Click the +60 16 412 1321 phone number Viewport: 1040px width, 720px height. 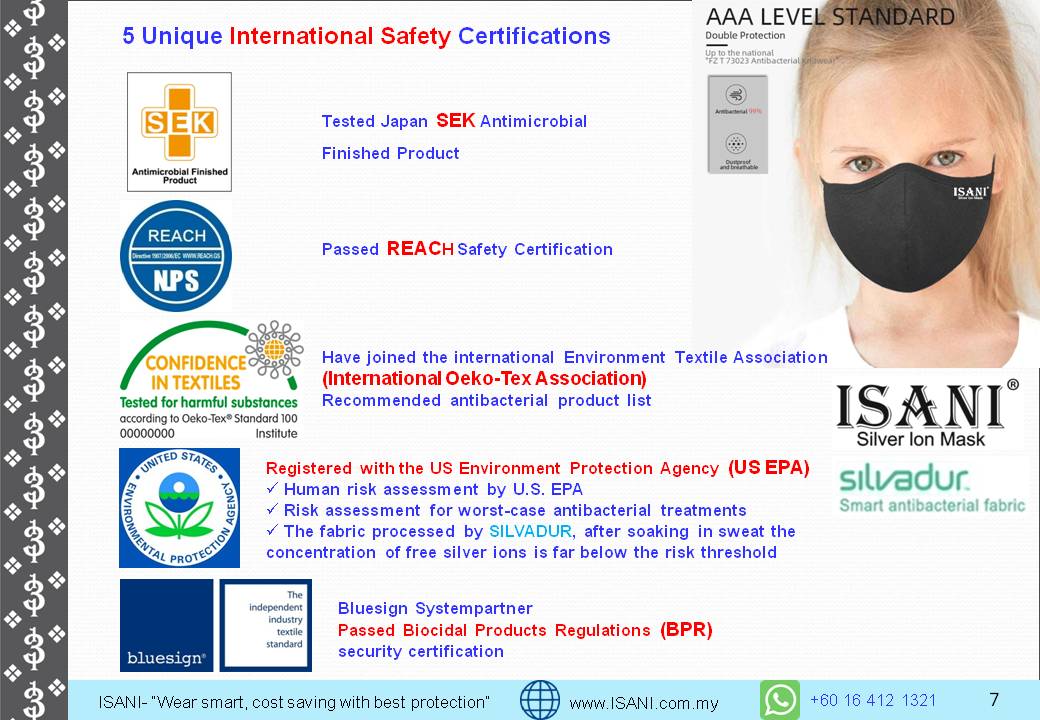click(x=873, y=700)
